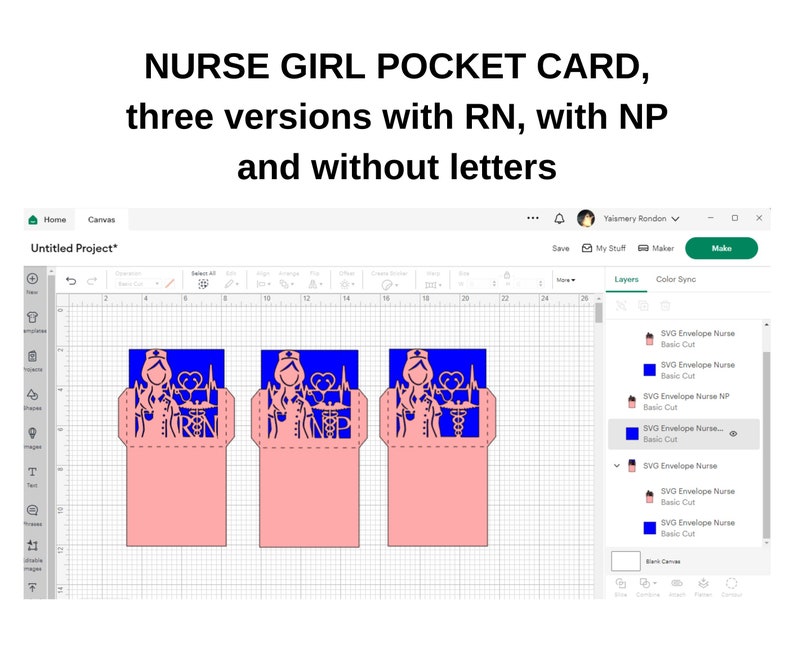
Task: Click the Home house icon
Action: coord(33,219)
